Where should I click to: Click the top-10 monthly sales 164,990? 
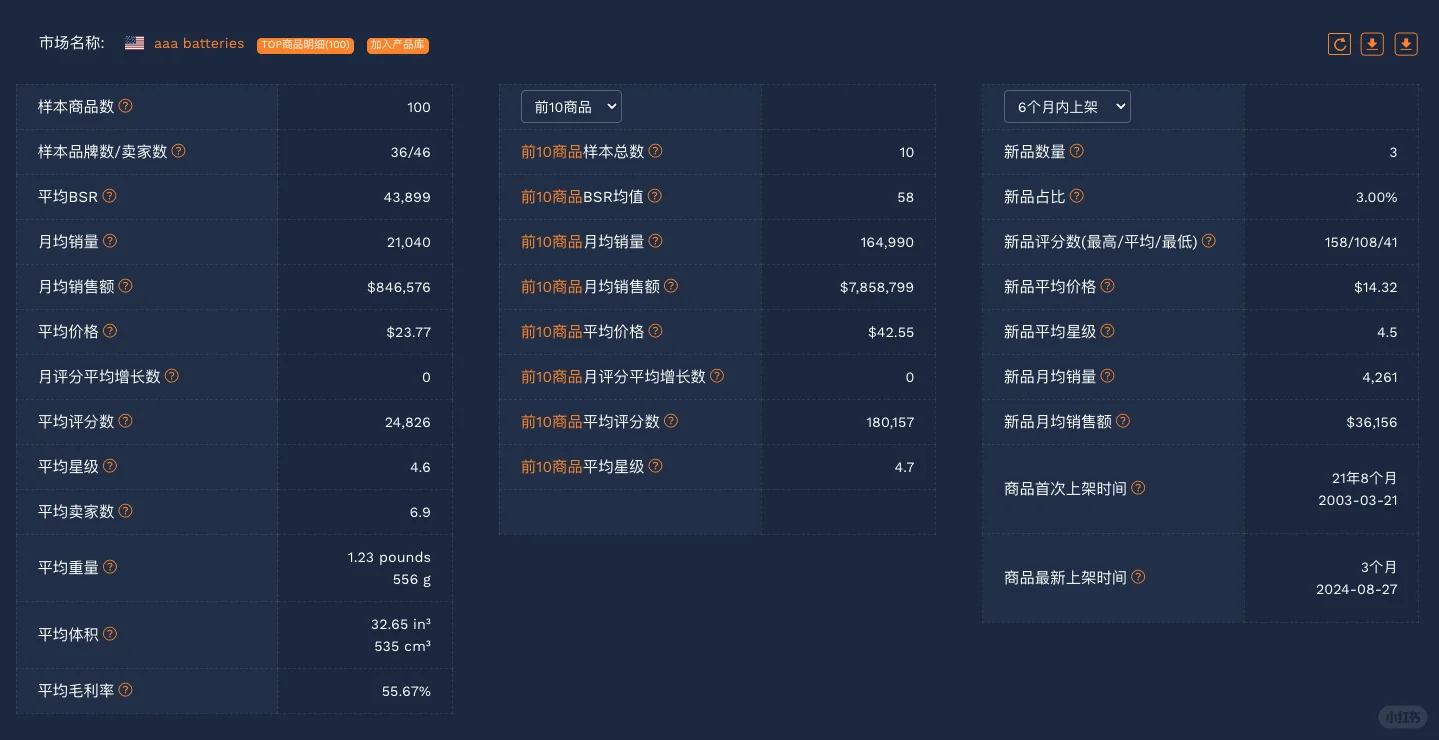pos(887,242)
